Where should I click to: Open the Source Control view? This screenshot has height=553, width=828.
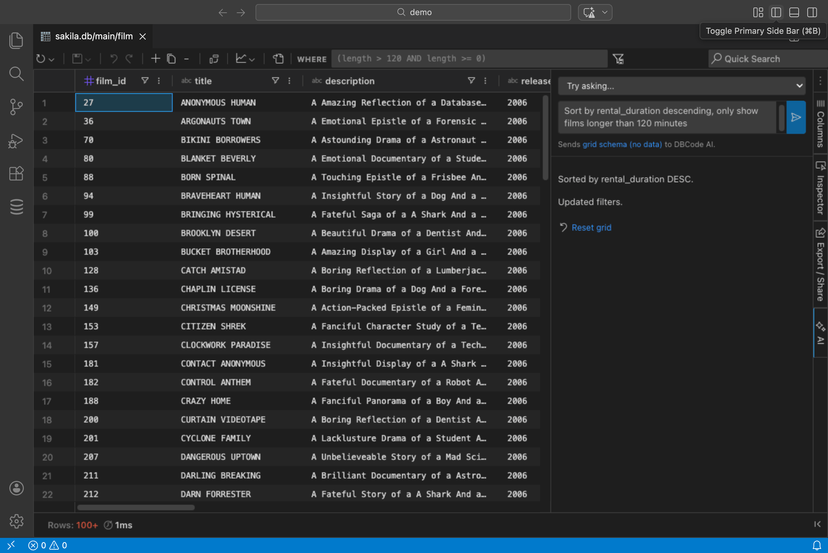click(16, 107)
